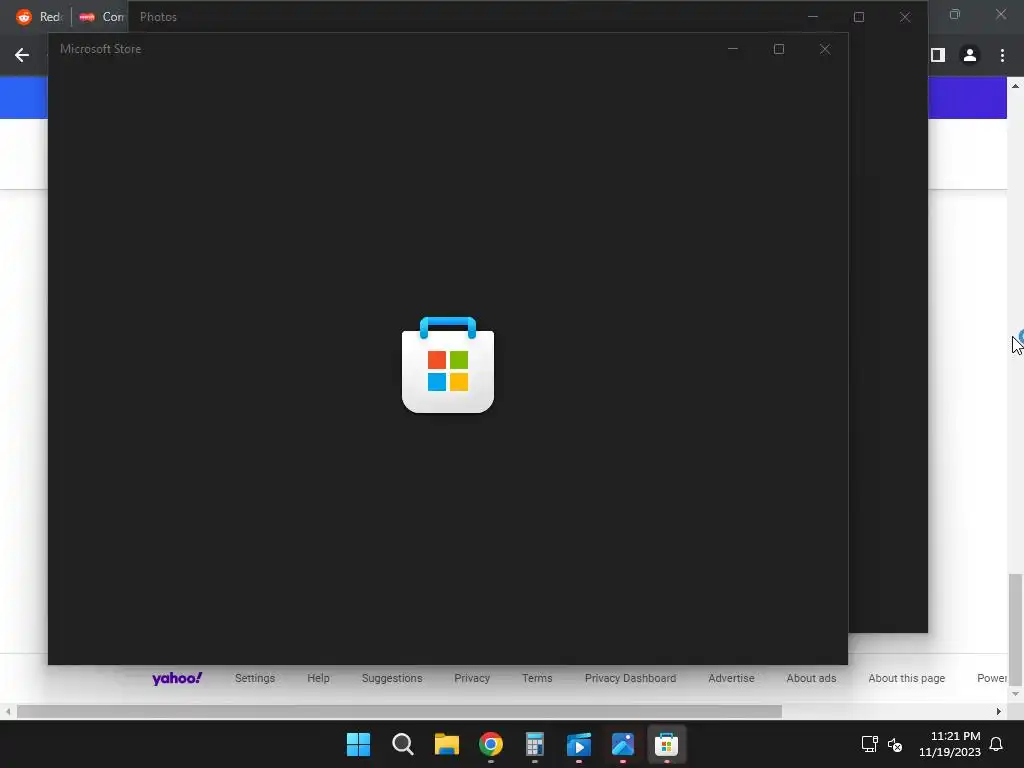Open About this page link
Viewport: 1024px width, 768px height.
click(906, 678)
